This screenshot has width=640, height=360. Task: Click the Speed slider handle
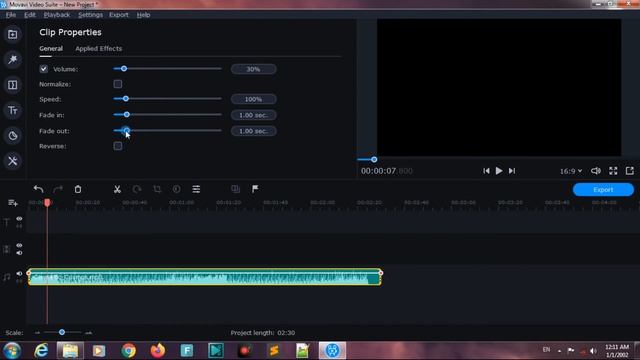tap(126, 99)
